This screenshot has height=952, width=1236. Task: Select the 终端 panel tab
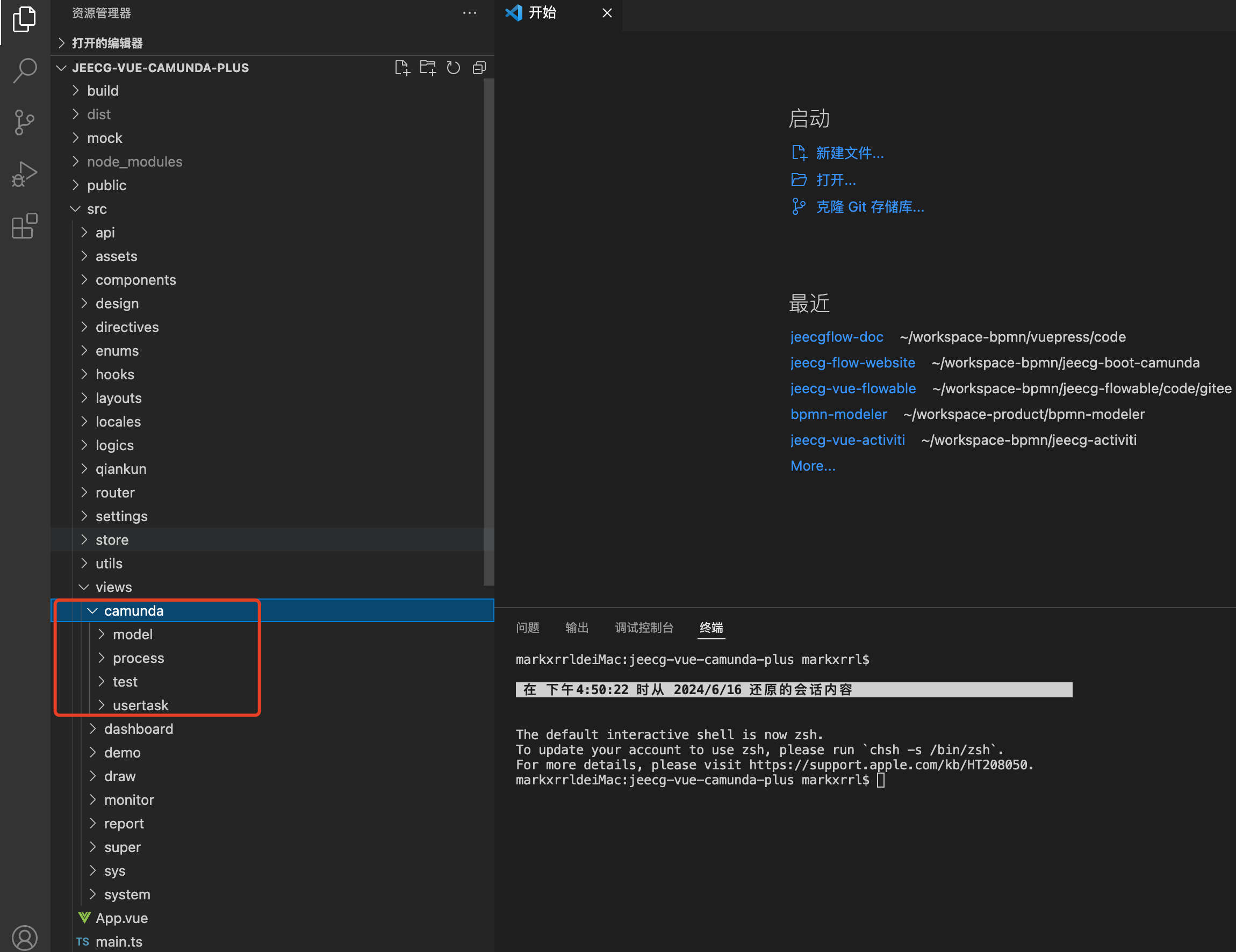[712, 628]
